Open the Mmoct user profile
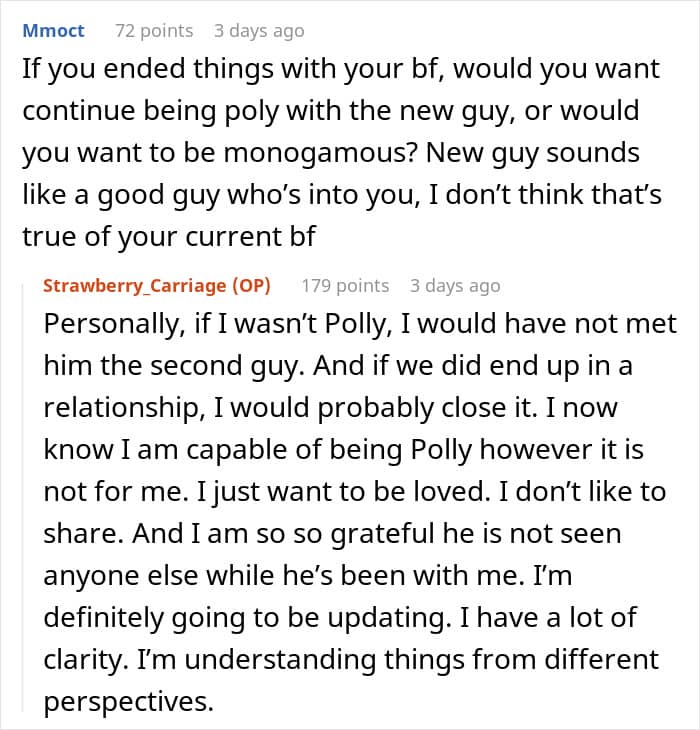The width and height of the screenshot is (700, 730). [54, 31]
